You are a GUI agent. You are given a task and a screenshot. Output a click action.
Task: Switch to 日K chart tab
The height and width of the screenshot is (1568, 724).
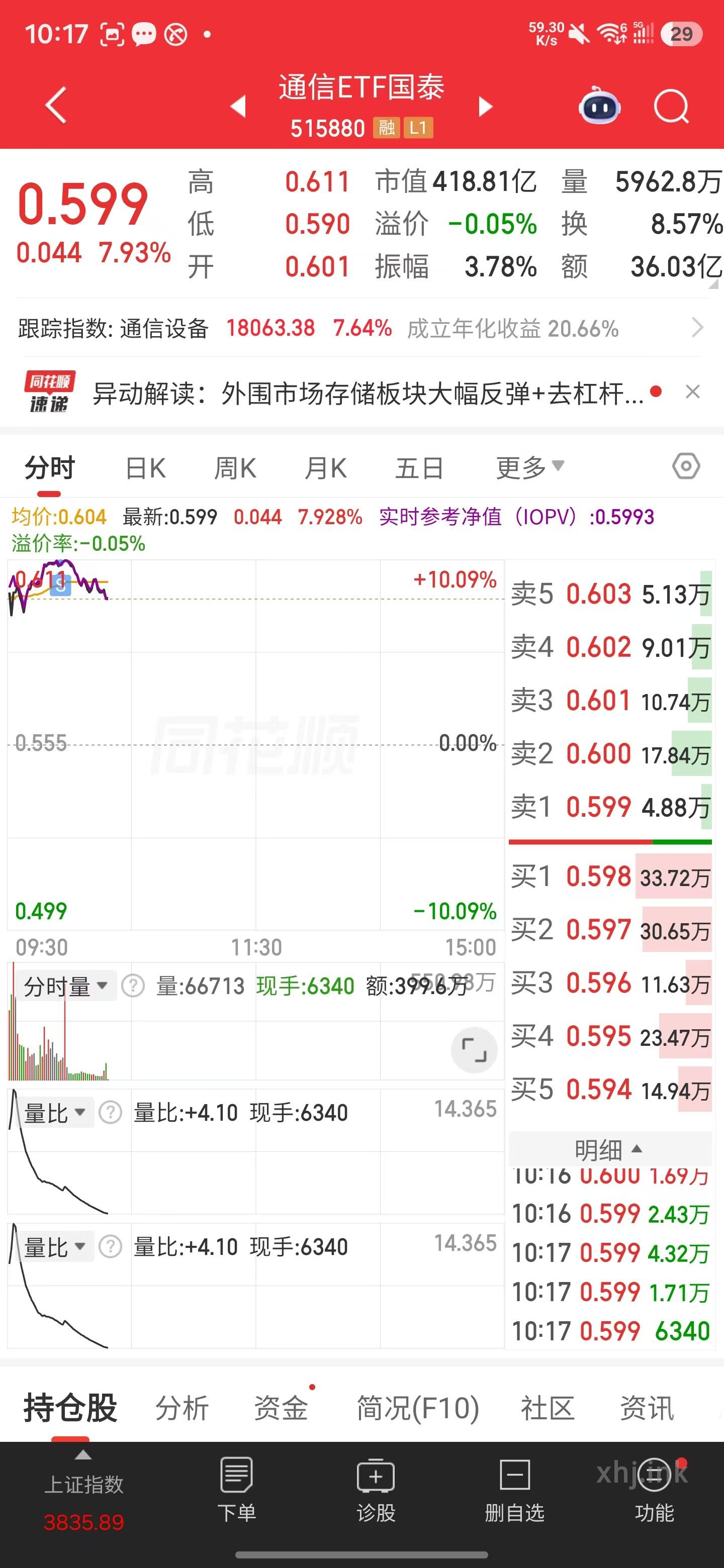click(145, 468)
